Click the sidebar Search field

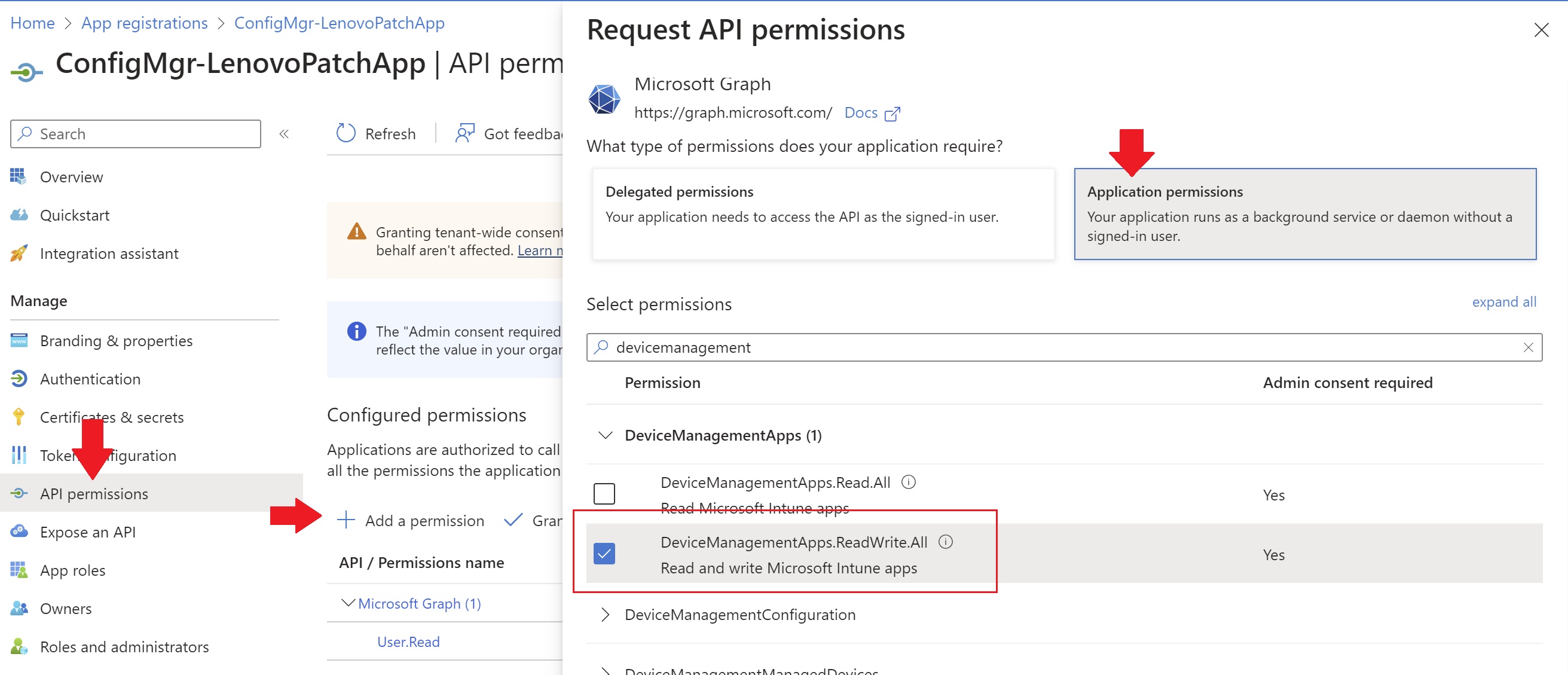[135, 134]
